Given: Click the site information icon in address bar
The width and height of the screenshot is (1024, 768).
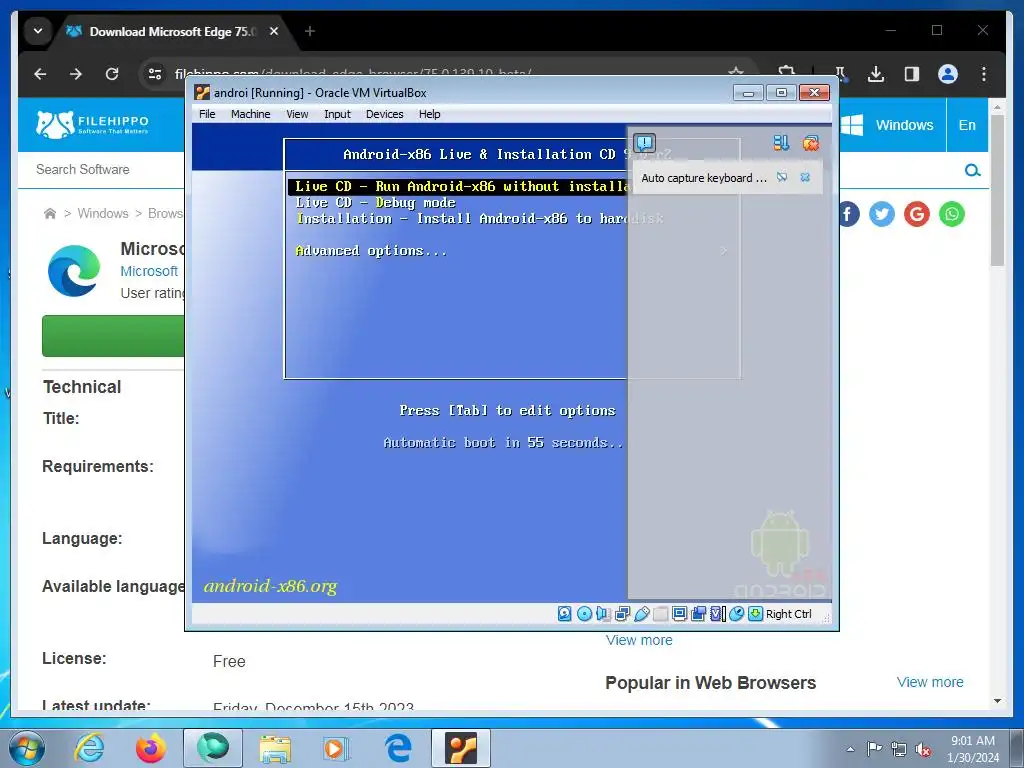Looking at the screenshot, I should tap(155, 74).
